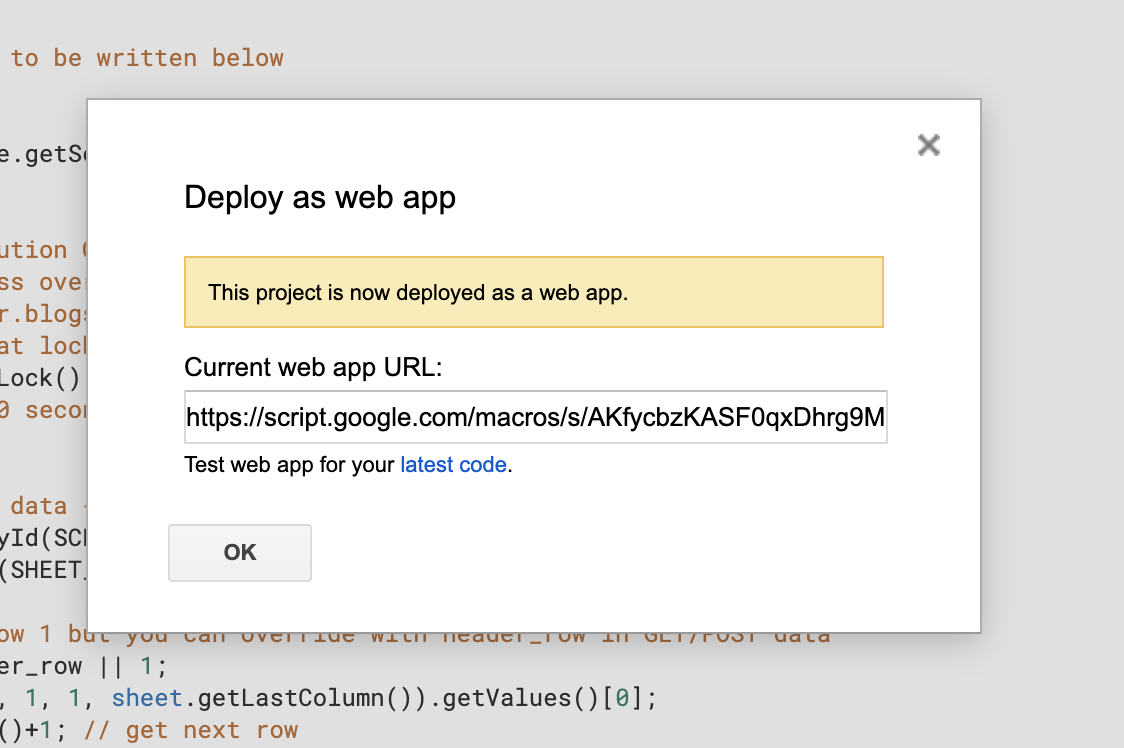Open the latest code test link
The height and width of the screenshot is (748, 1124).
tap(453, 465)
